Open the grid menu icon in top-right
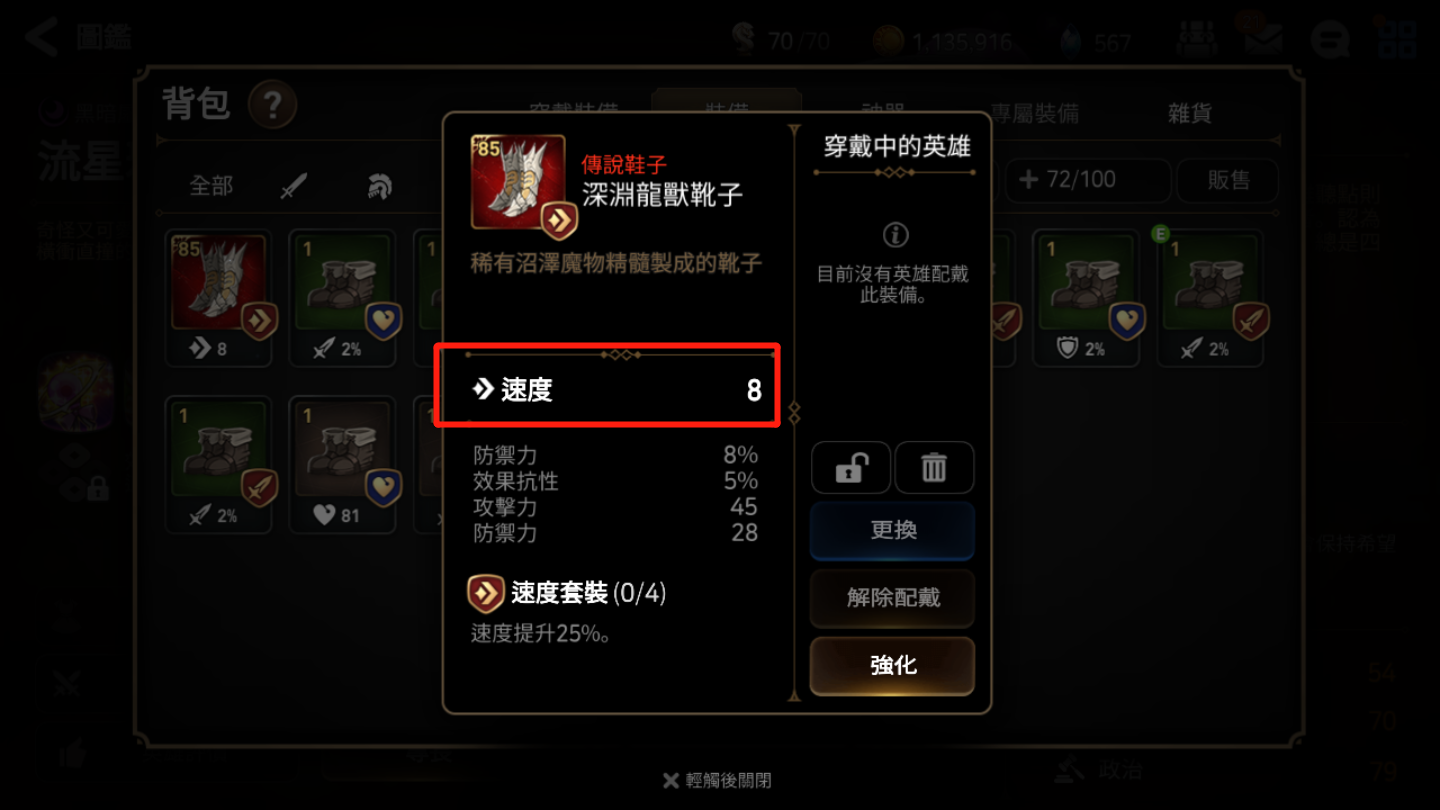 click(x=1396, y=40)
